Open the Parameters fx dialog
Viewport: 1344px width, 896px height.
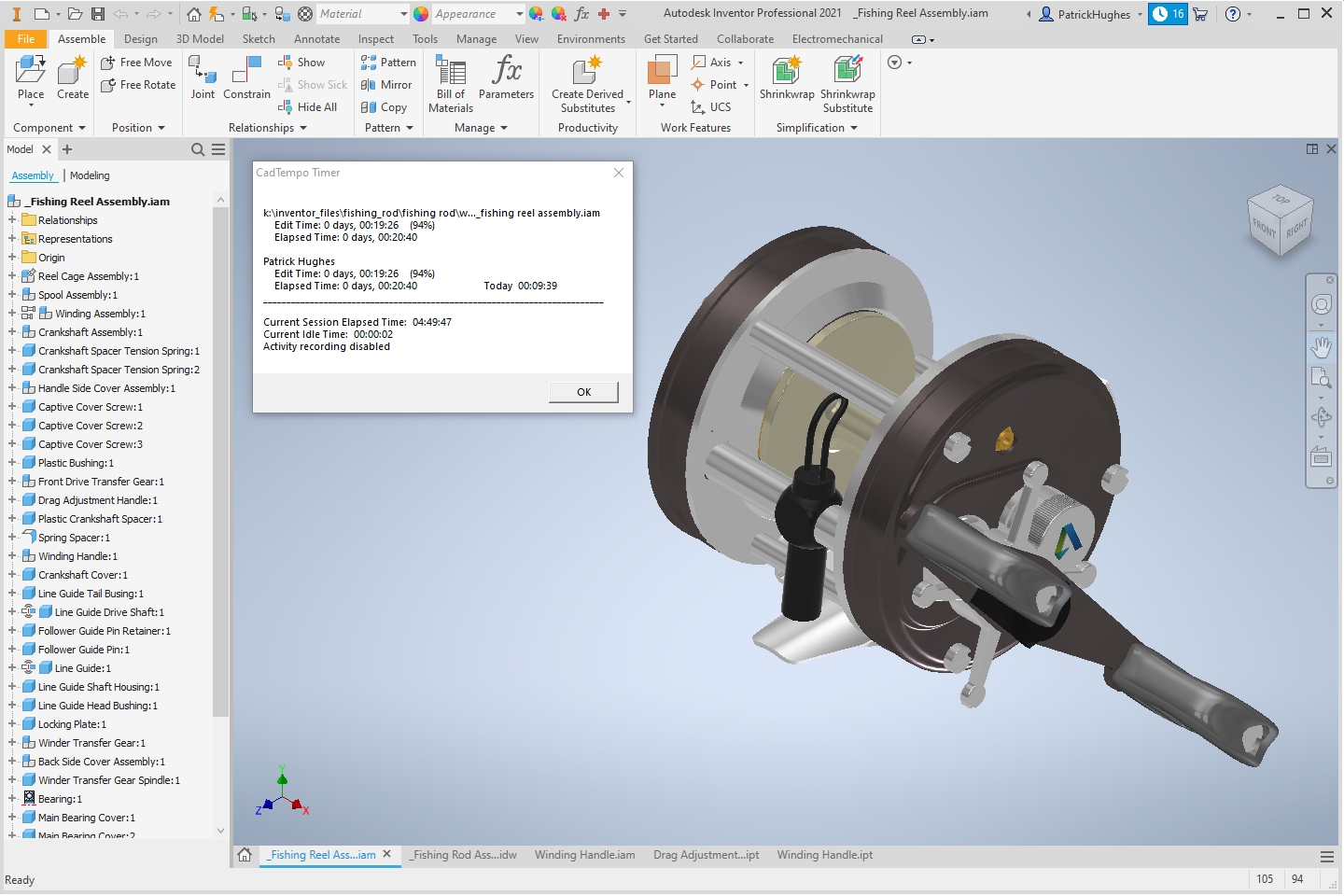click(507, 78)
